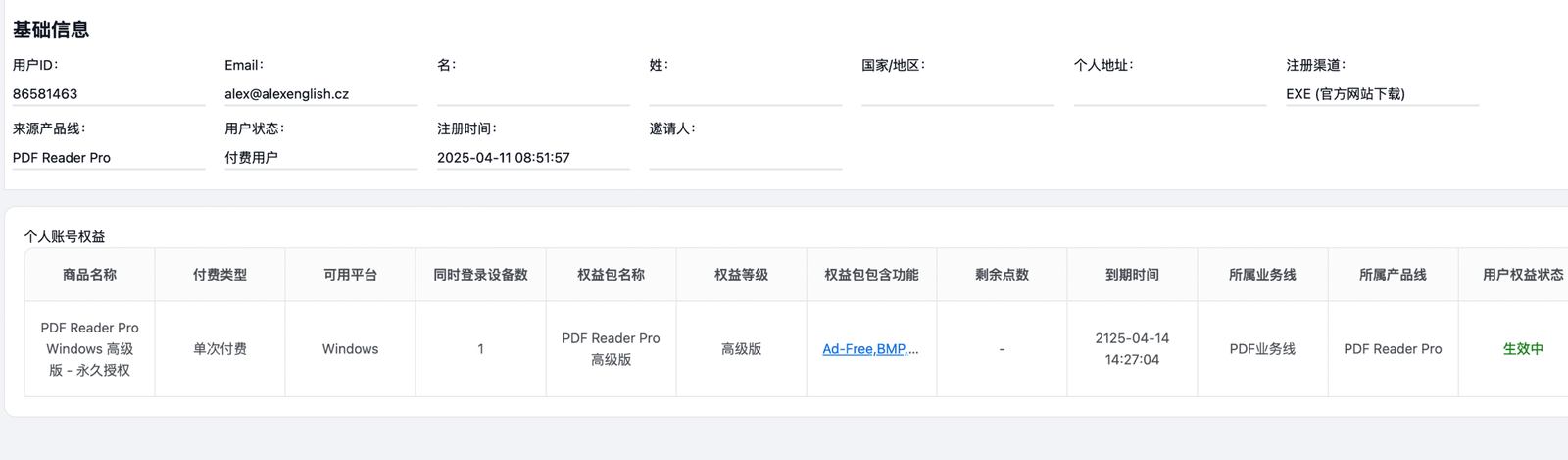Click the product cell PDF Reader Pro Windows 高级版
This screenshot has width=1568, height=460.
coord(89,349)
